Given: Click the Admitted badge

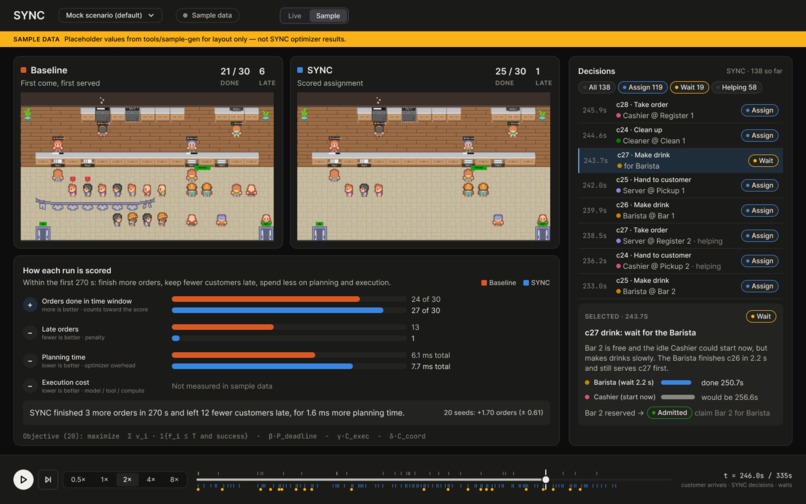Looking at the screenshot, I should 669,412.
